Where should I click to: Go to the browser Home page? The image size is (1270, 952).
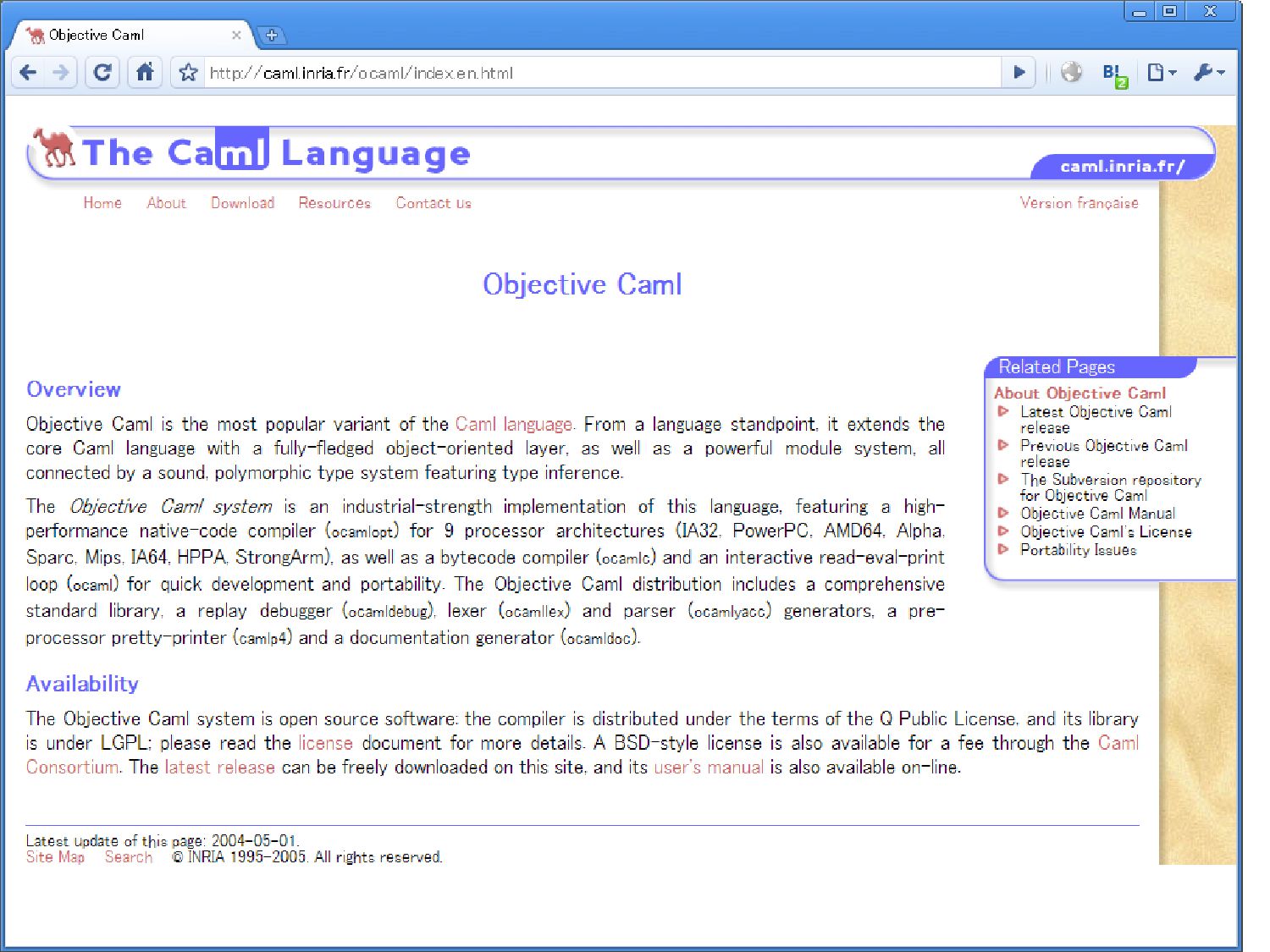point(146,73)
